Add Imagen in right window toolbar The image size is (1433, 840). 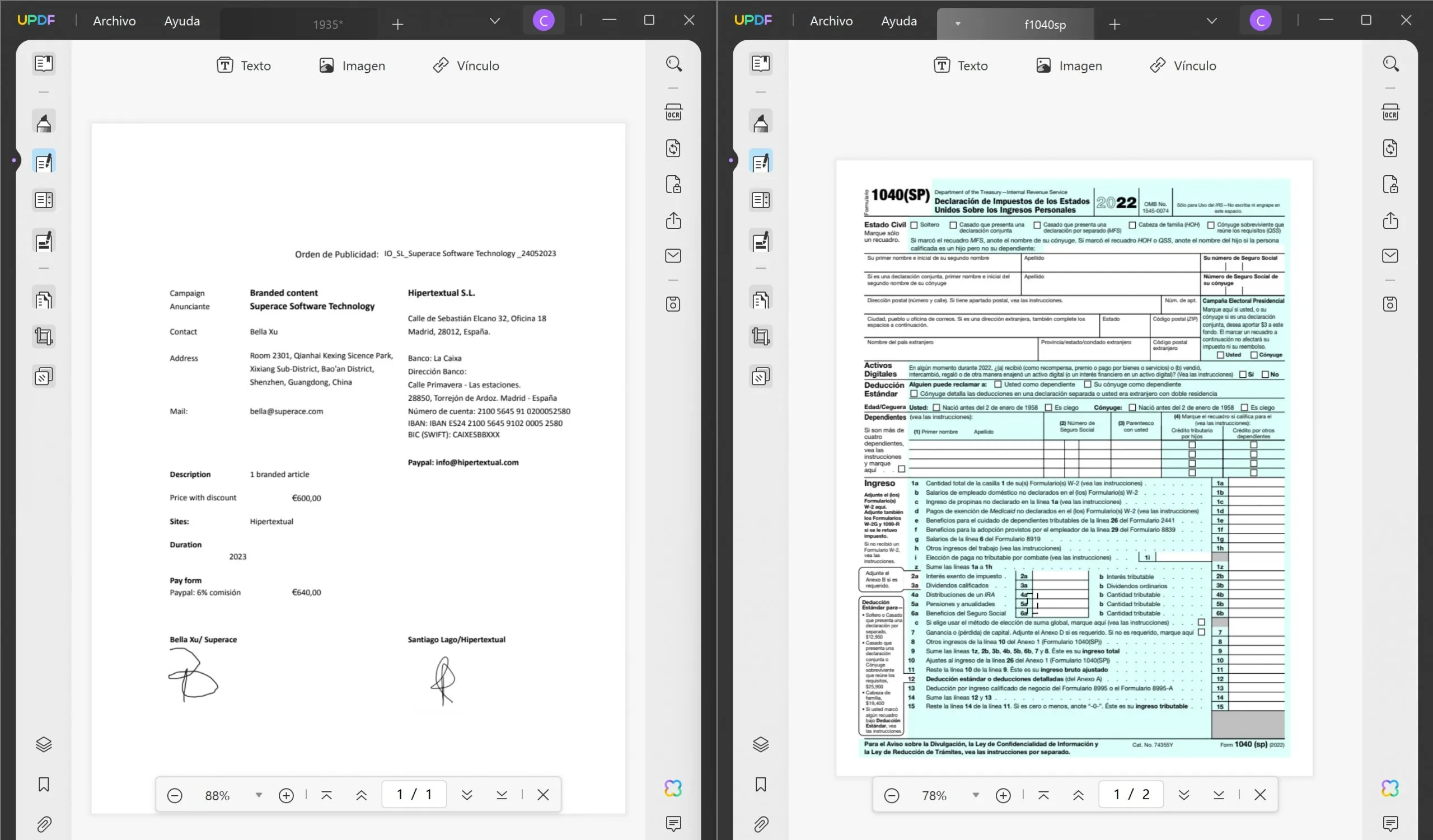[1069, 65]
